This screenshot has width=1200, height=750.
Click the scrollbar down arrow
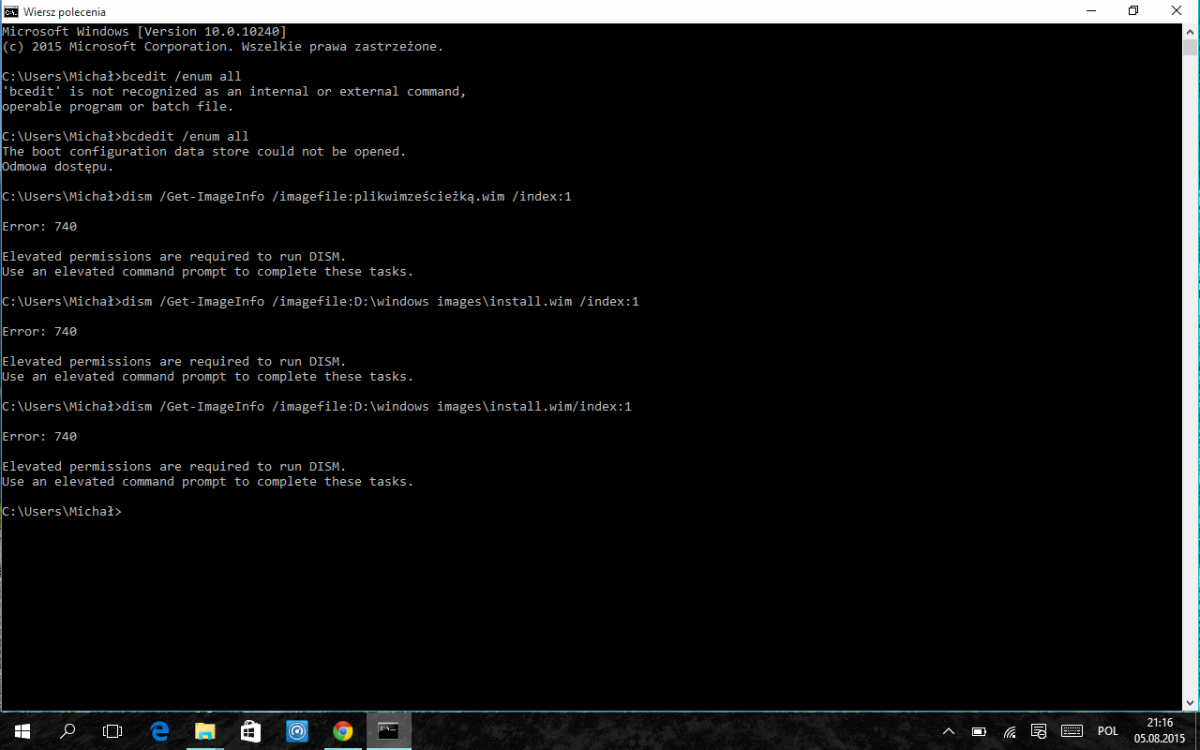[1190, 703]
